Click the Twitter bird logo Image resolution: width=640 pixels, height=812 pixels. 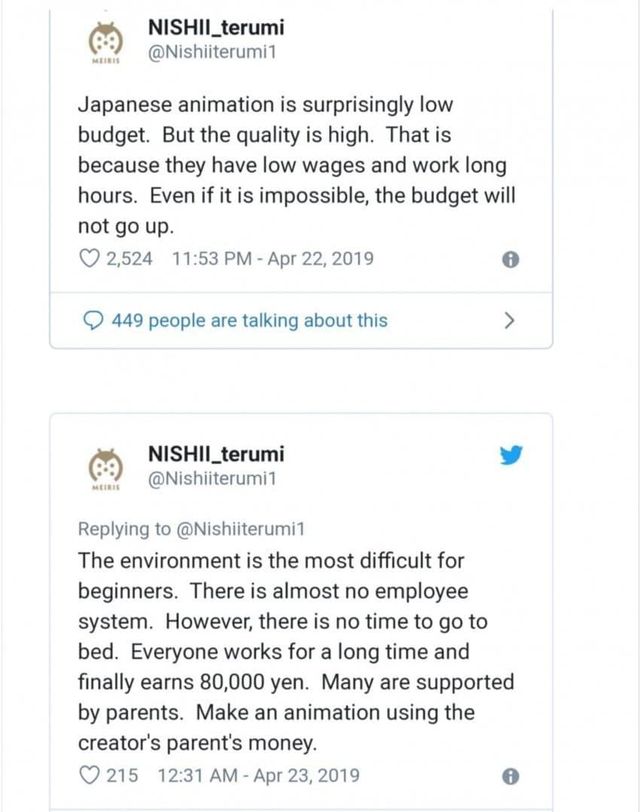tap(511, 455)
